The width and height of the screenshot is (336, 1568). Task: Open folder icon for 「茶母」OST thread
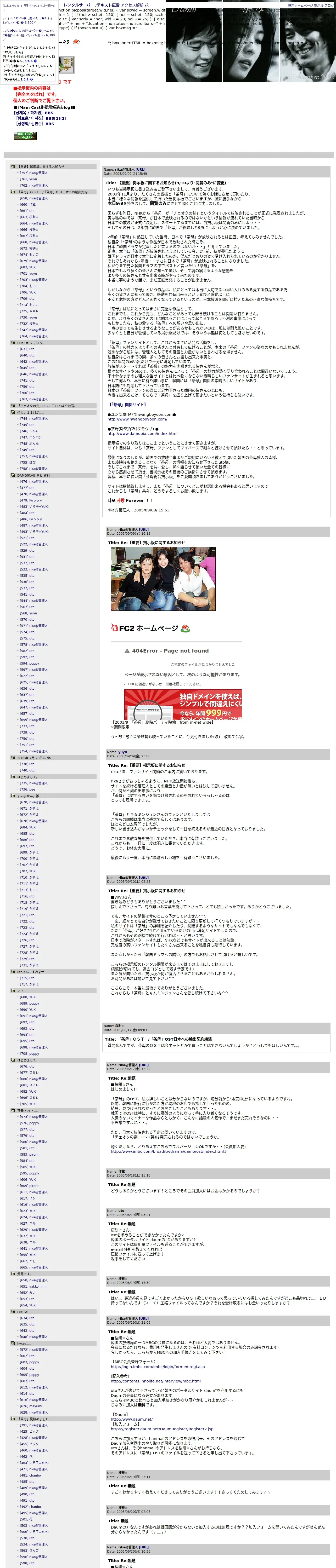[x=13, y=192]
